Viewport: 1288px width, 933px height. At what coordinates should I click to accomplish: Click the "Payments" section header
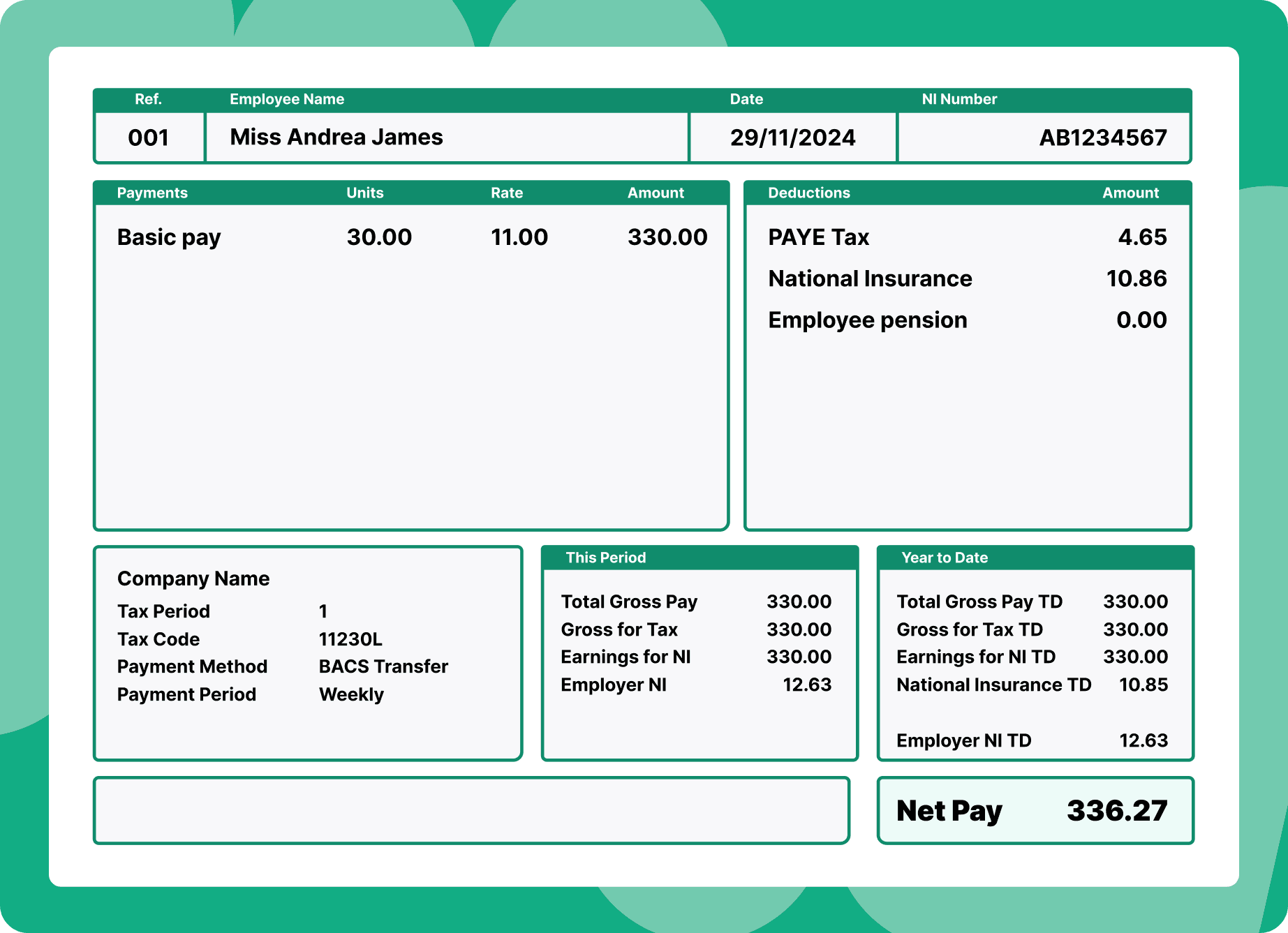tap(152, 193)
